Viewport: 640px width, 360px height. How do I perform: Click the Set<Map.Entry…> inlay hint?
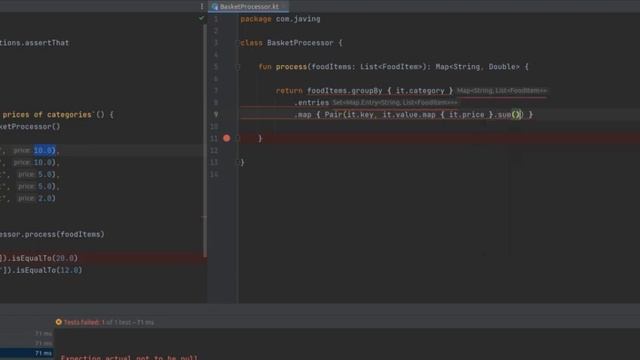395,102
